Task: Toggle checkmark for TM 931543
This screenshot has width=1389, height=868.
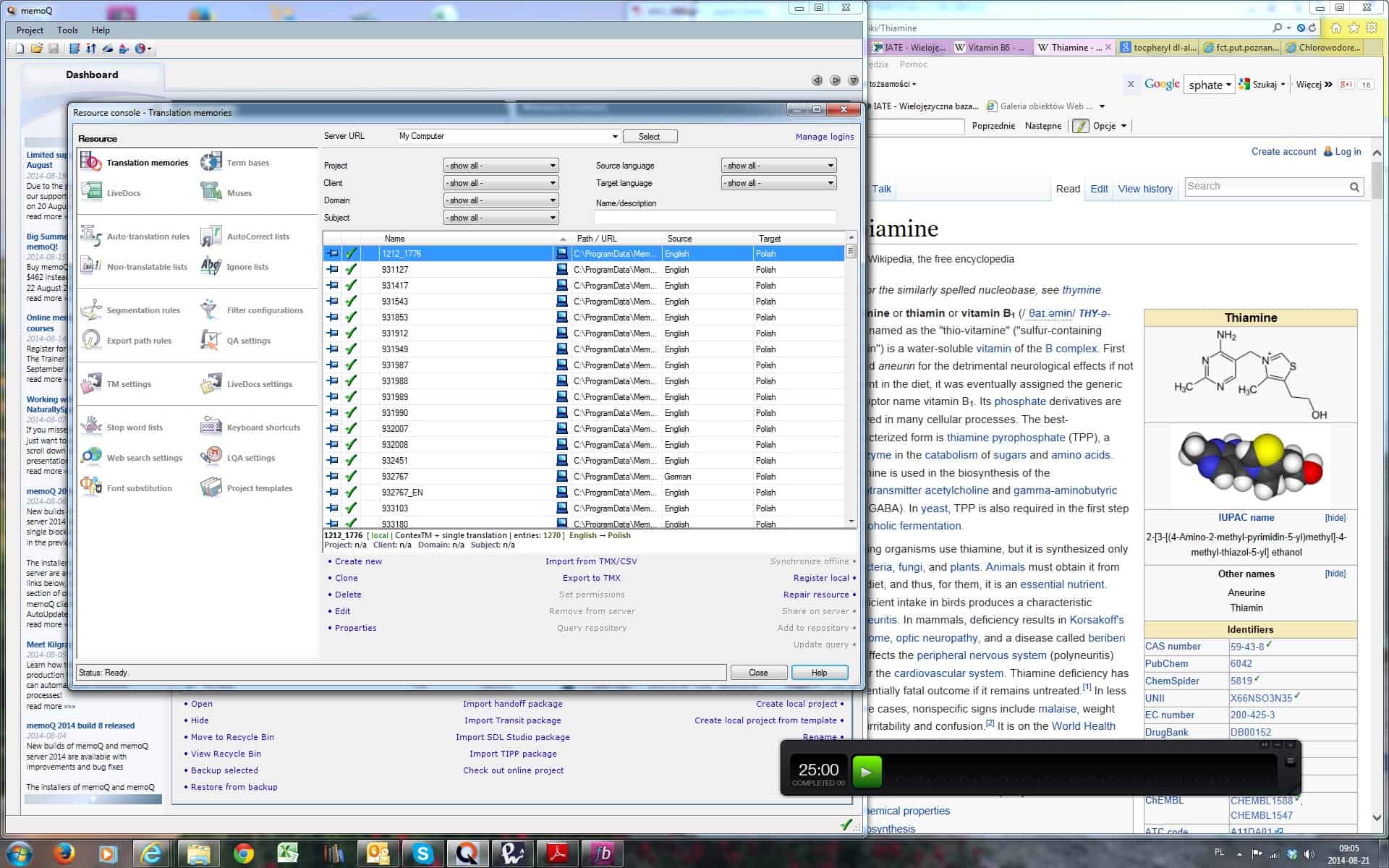Action: [351, 302]
